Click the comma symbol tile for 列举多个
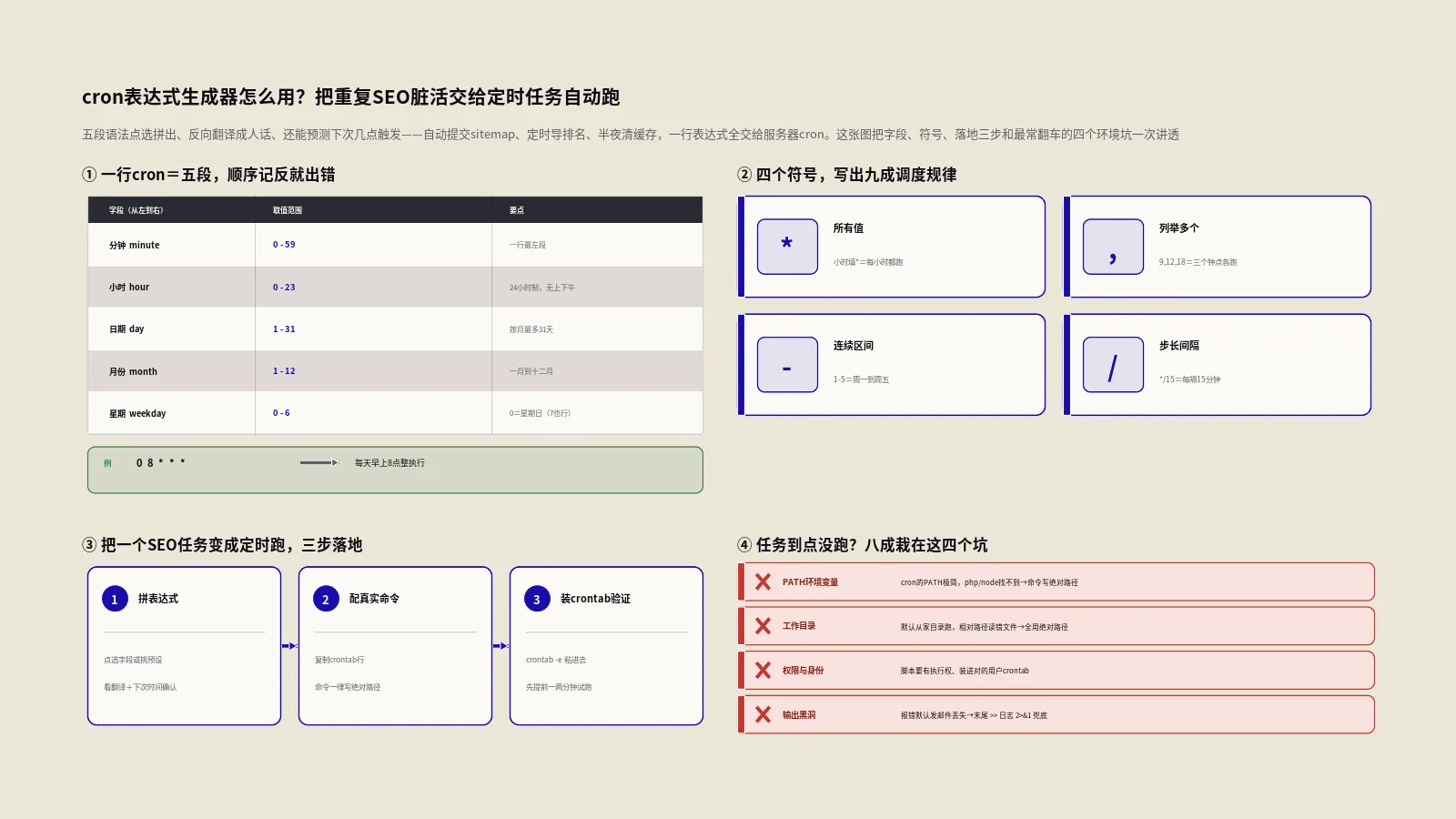Screen dimensions: 1456x819 click(1113, 247)
